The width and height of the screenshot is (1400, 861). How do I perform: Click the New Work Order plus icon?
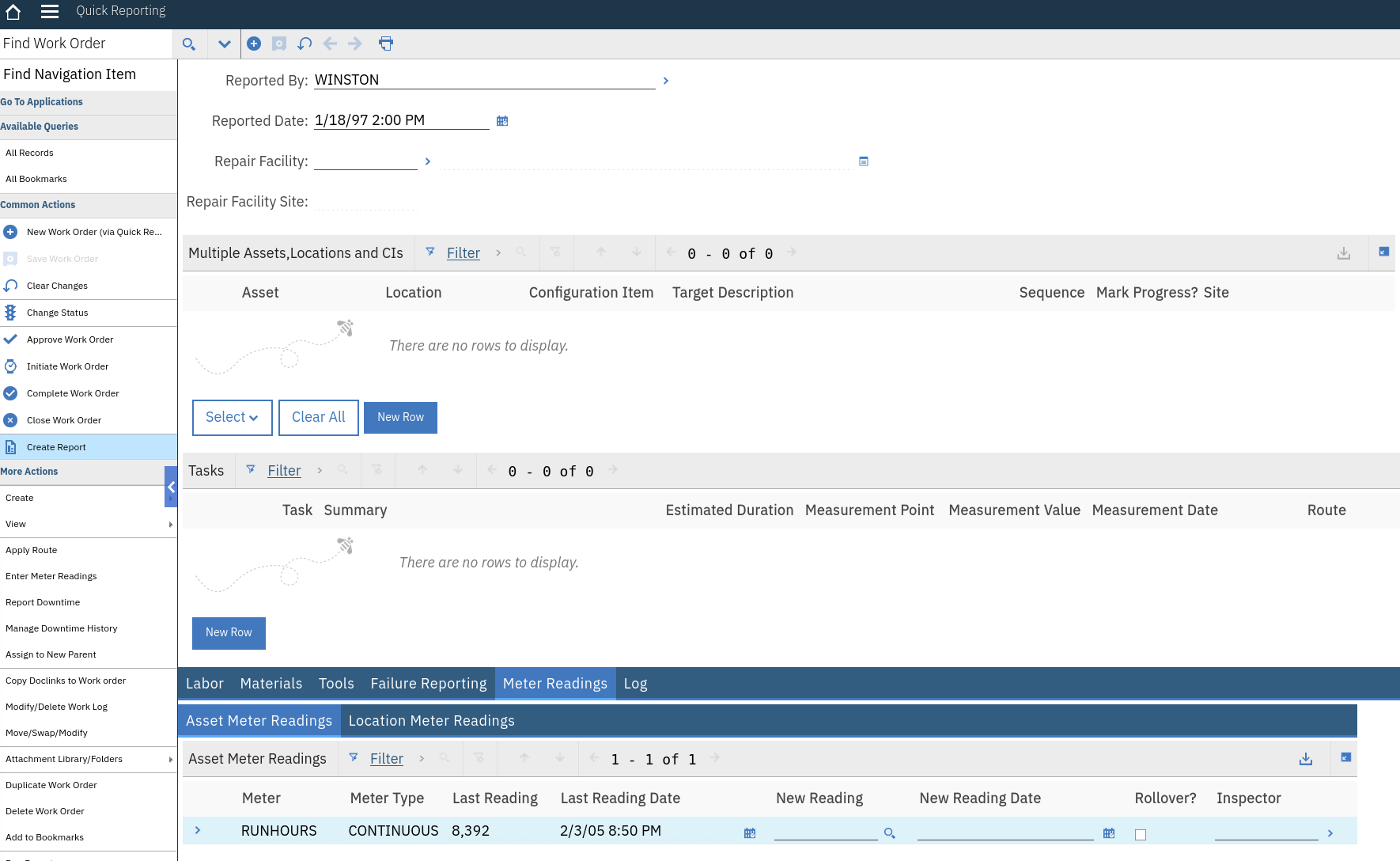[254, 44]
